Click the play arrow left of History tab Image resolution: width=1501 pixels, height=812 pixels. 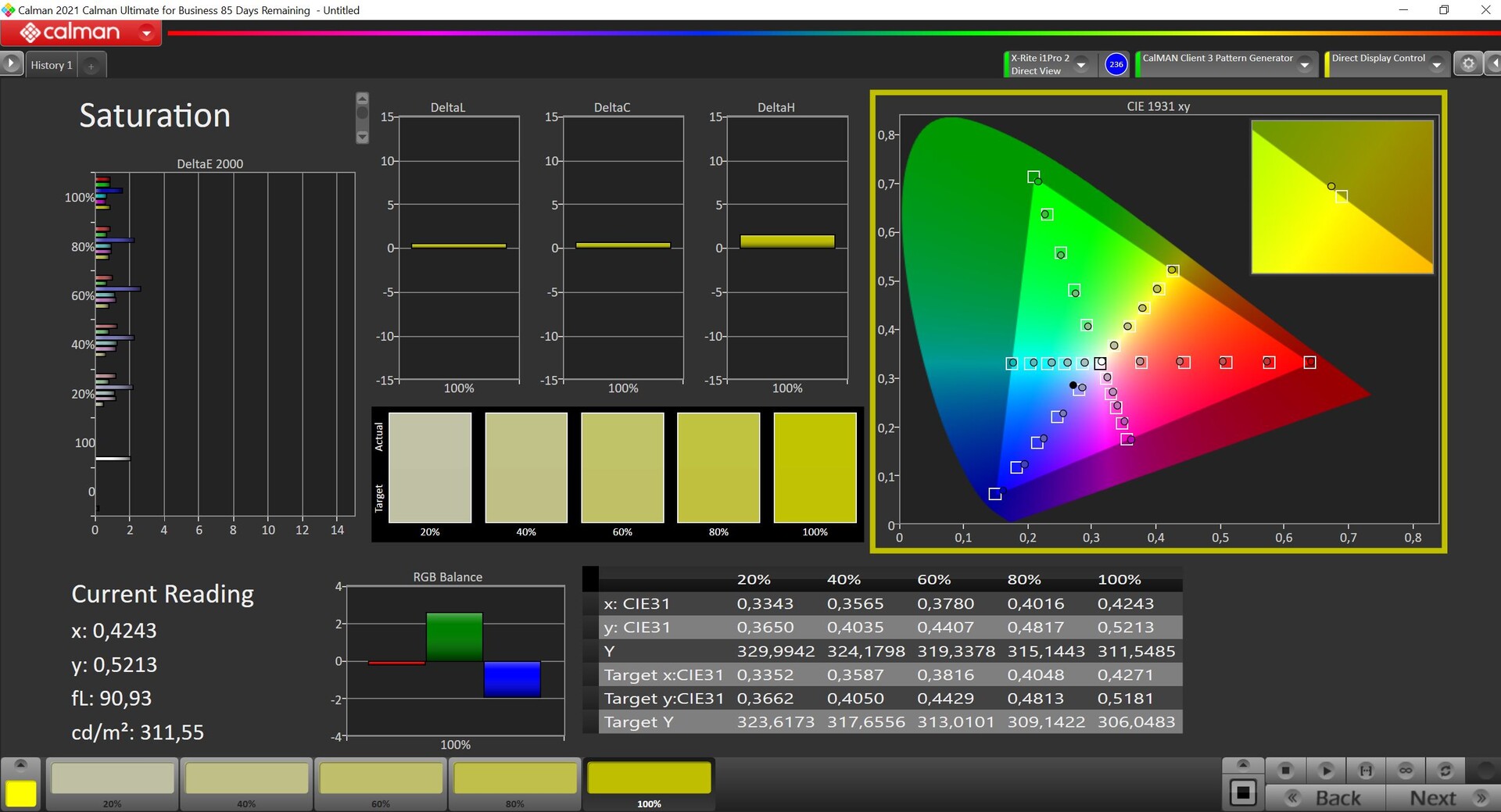coord(11,63)
